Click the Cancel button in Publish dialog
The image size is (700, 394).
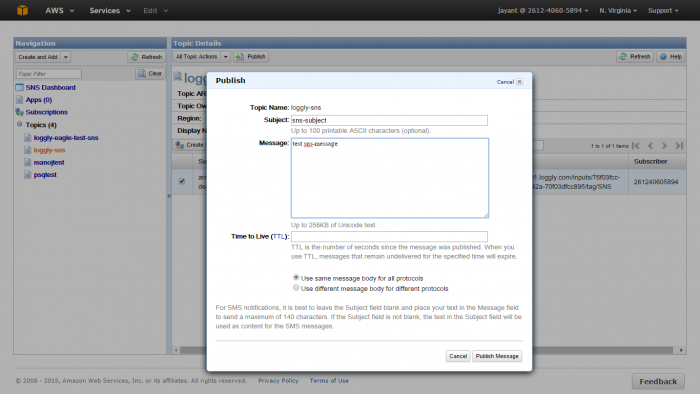(x=458, y=356)
